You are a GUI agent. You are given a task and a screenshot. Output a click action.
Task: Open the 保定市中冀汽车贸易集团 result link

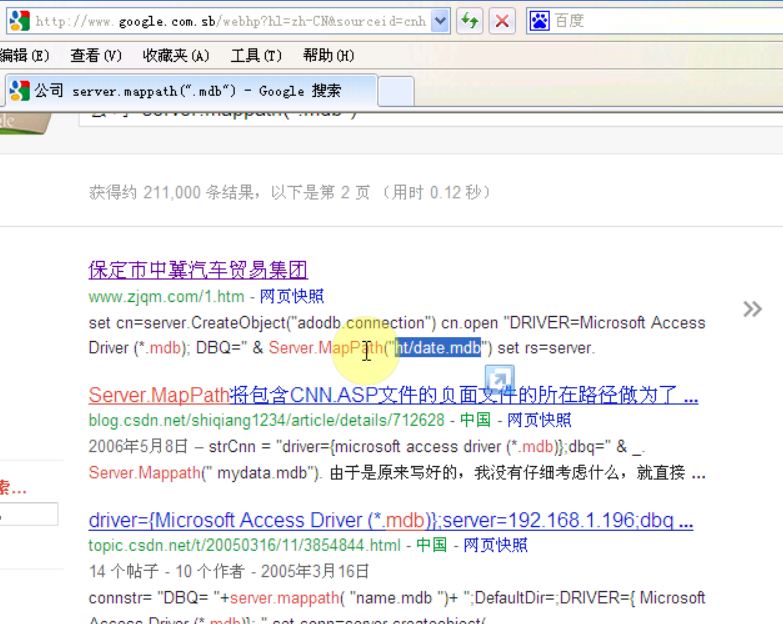point(198,270)
